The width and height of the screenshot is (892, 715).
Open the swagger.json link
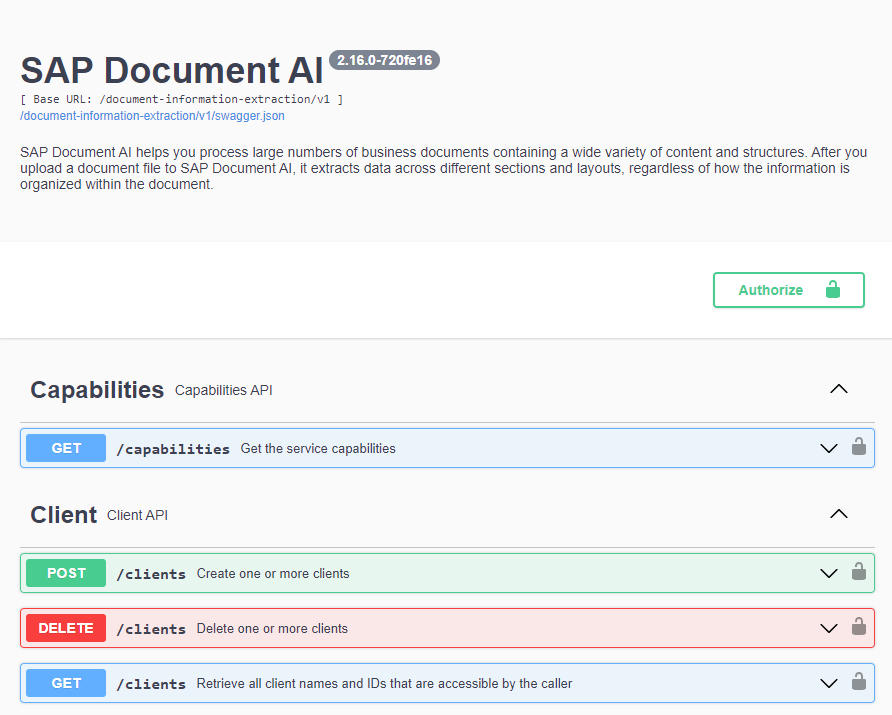(x=152, y=116)
